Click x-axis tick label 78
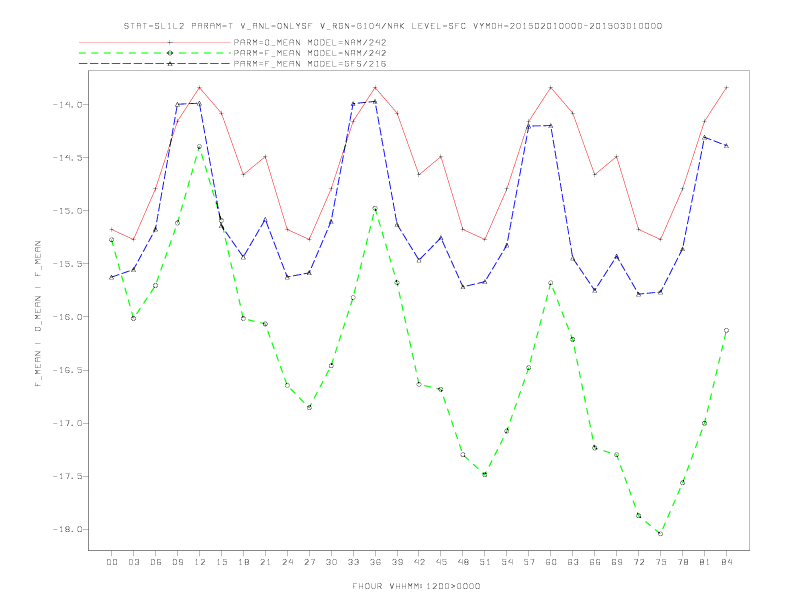Screen dimensions: 792x612 click(x=682, y=562)
